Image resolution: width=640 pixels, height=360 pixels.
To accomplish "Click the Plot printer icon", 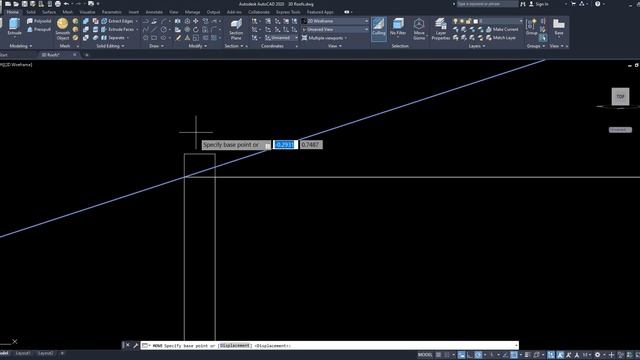I will [58, 4].
